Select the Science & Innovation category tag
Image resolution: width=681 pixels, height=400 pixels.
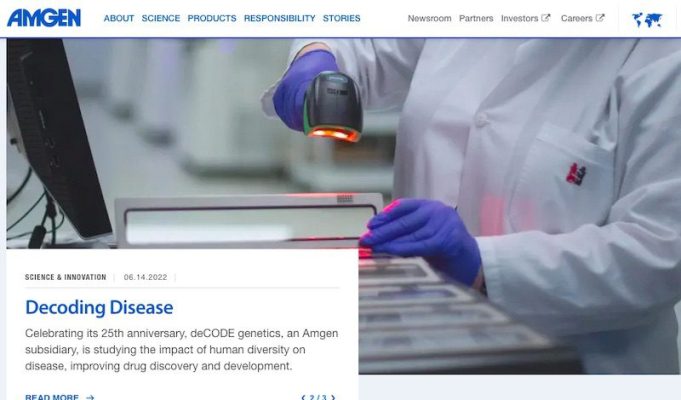(66, 277)
